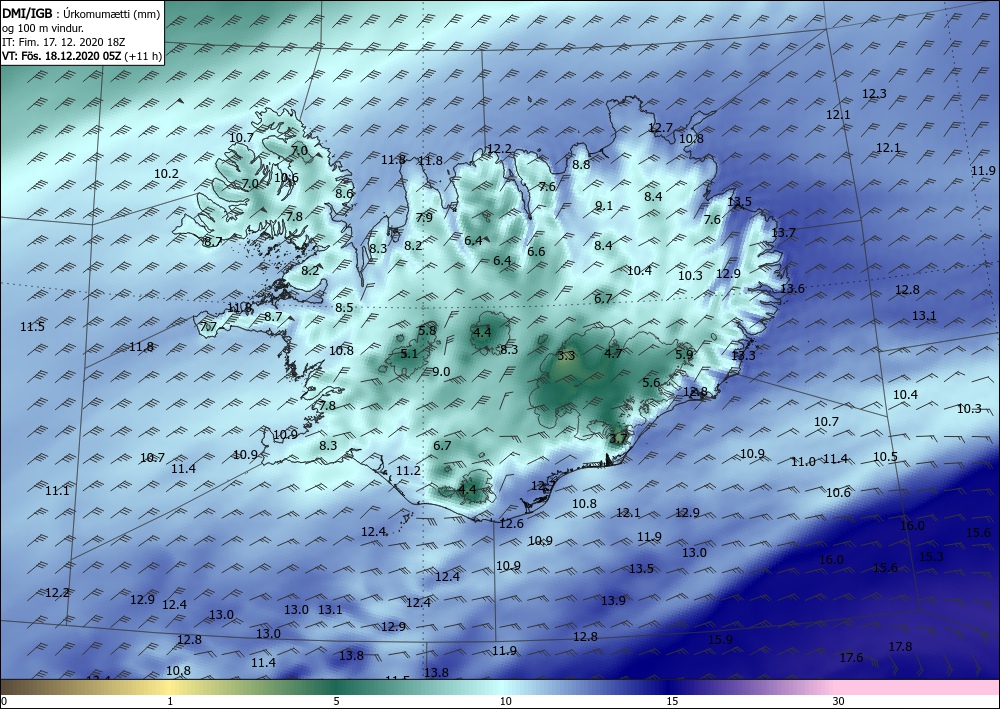This screenshot has width=1000, height=709.
Task: Click the color scale tick label '1'
Action: tap(170, 701)
